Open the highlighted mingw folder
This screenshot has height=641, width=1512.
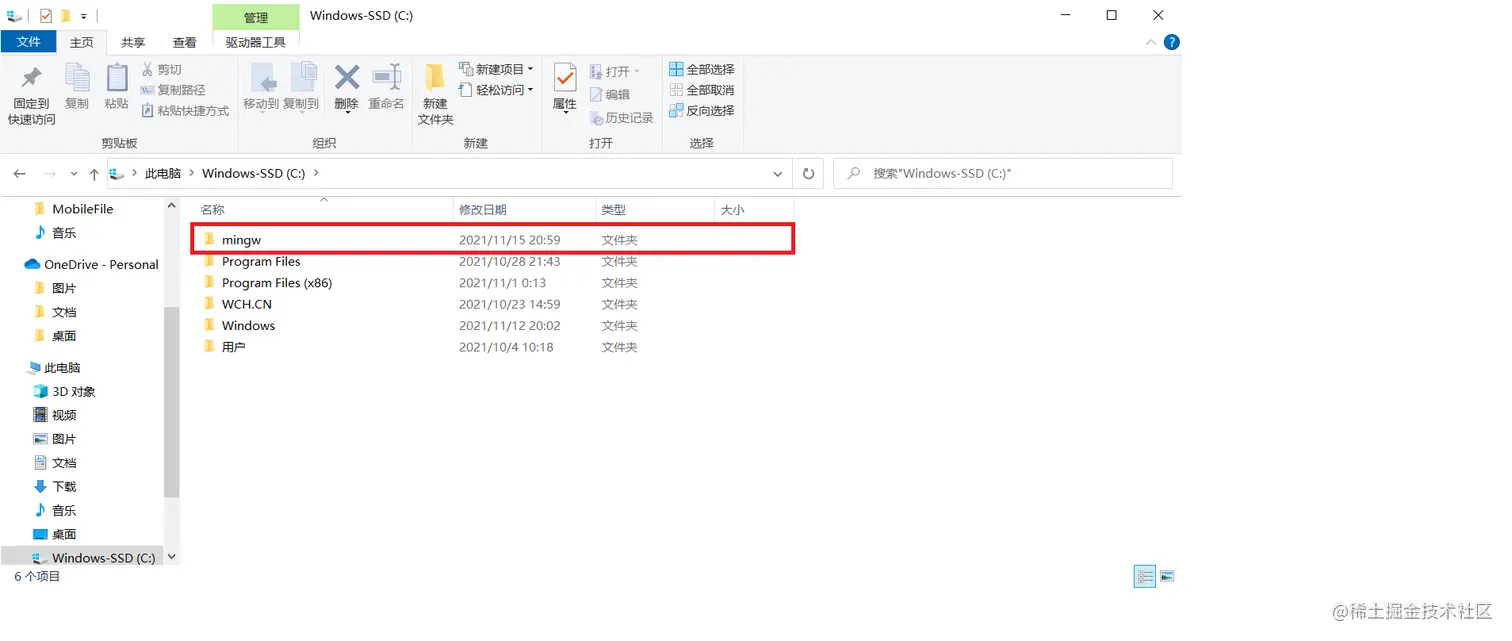click(x=243, y=239)
